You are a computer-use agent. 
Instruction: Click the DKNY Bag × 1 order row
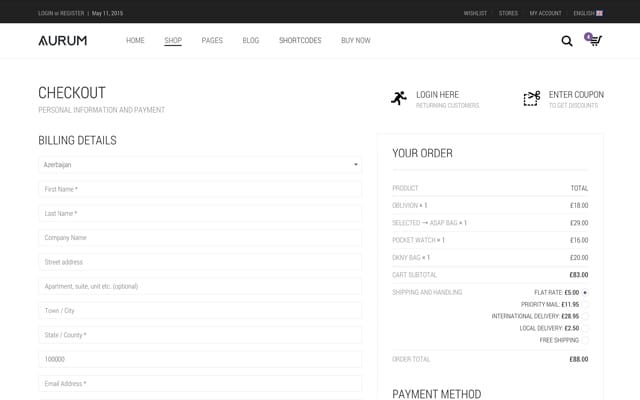pos(490,258)
